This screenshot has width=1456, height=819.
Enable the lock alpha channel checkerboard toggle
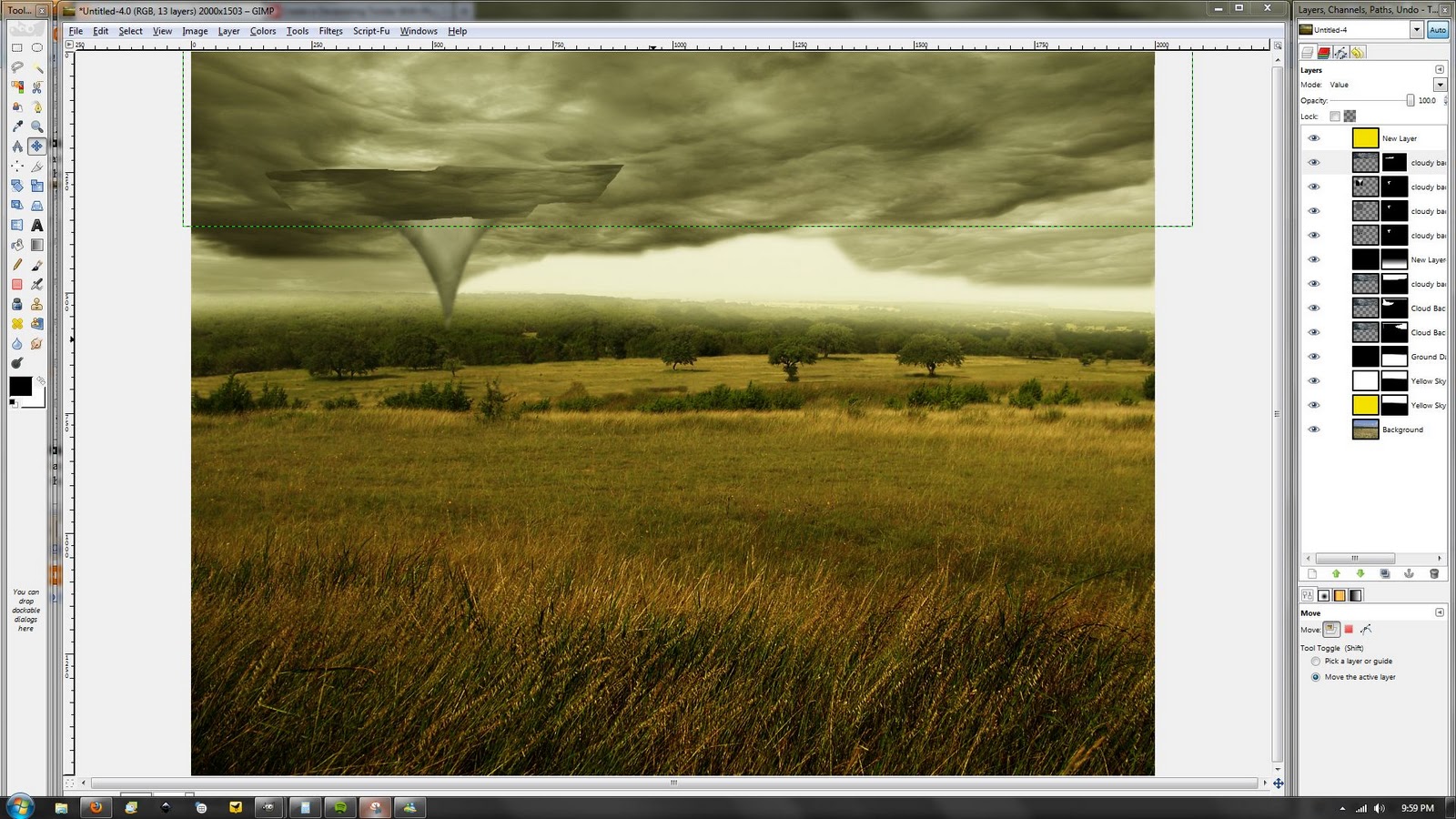coord(1350,116)
